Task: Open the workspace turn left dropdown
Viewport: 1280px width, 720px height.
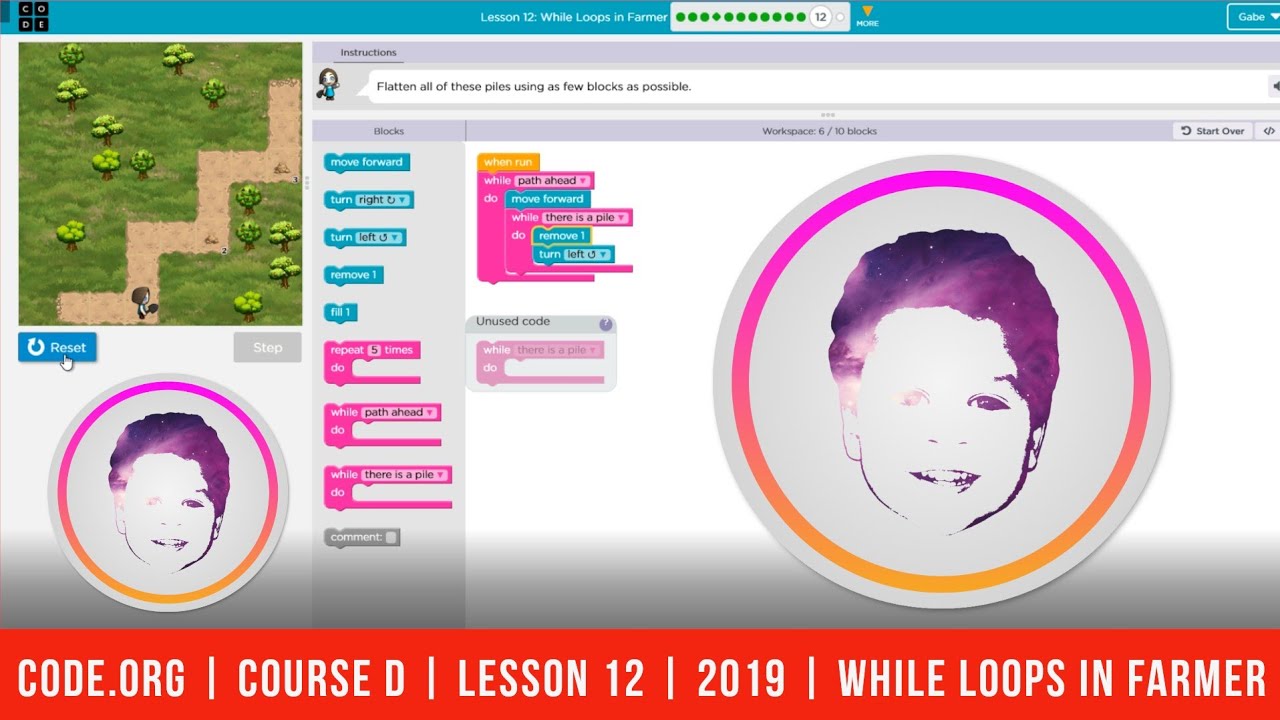Action: click(589, 254)
